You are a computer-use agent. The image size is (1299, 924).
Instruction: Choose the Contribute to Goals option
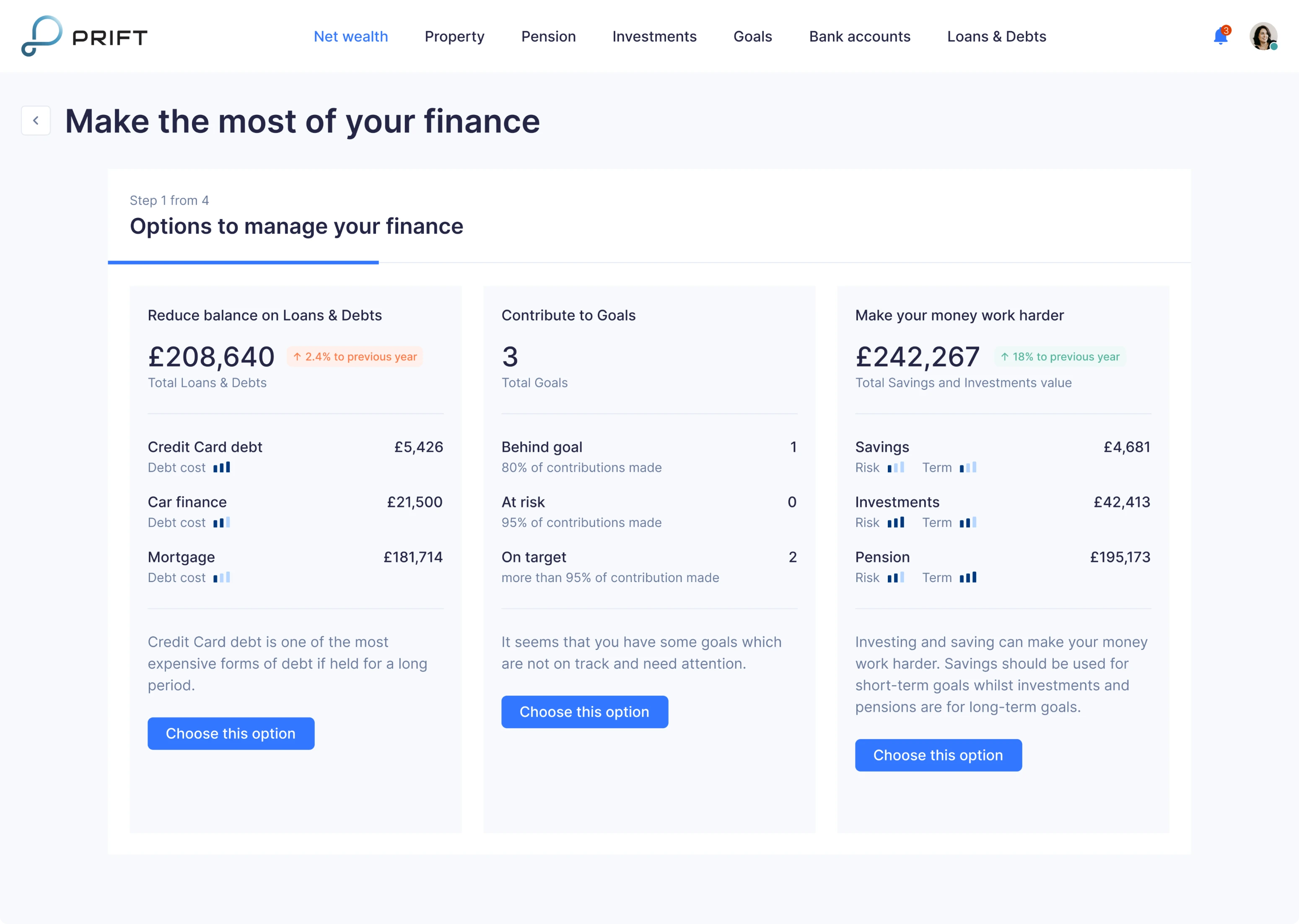(584, 712)
